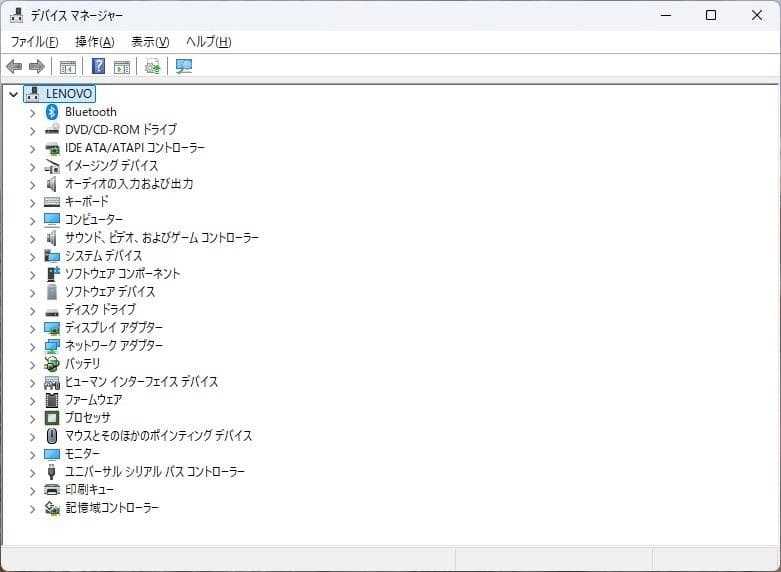Click the Device Manager title bar icon
The image size is (781, 572).
click(x=16, y=15)
